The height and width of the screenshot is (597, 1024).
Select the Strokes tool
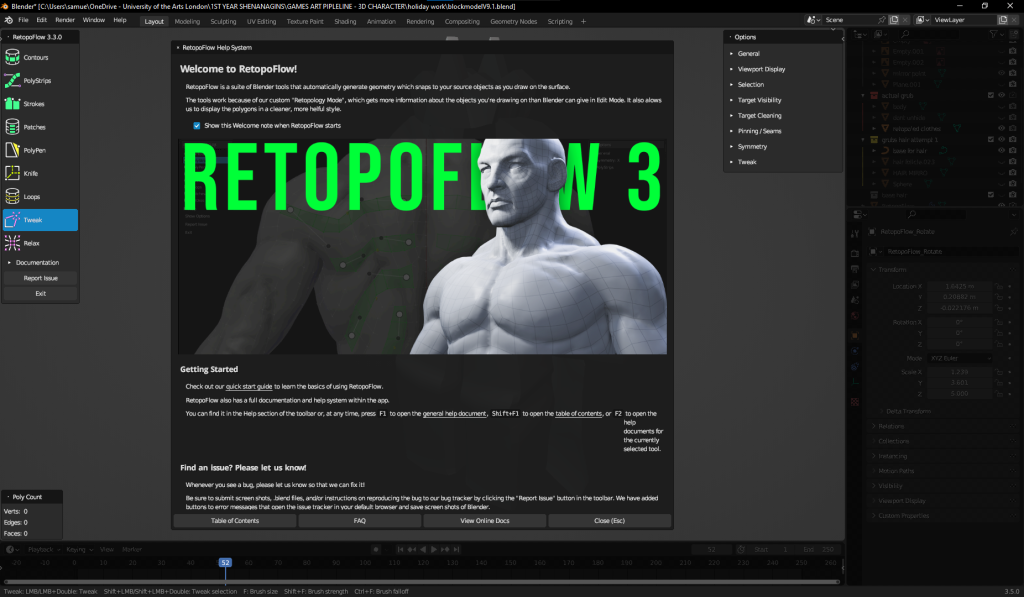[x=40, y=104]
